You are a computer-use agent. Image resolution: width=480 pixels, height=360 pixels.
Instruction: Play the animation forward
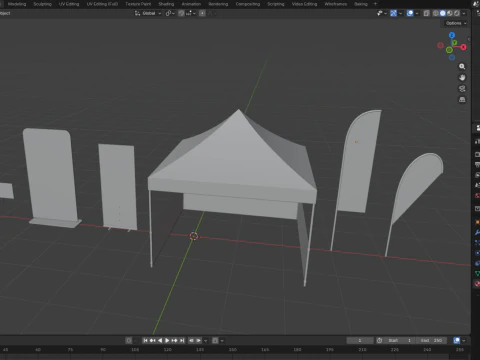(x=167, y=340)
